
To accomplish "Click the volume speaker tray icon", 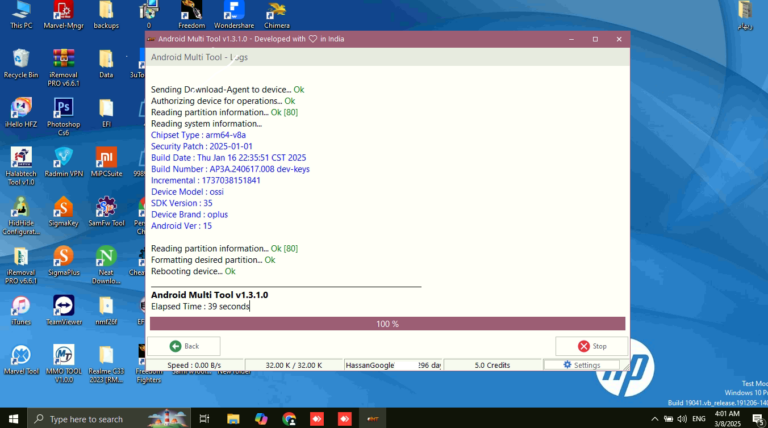I will pos(682,419).
